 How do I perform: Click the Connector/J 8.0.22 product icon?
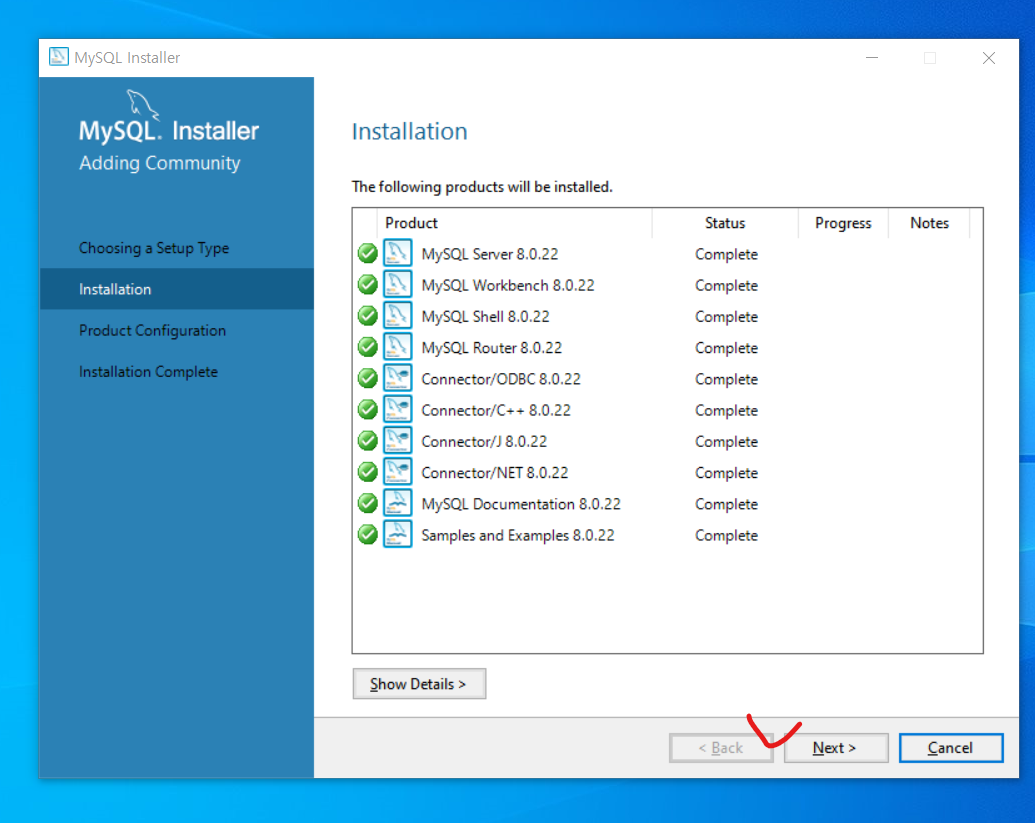pyautogui.click(x=397, y=441)
